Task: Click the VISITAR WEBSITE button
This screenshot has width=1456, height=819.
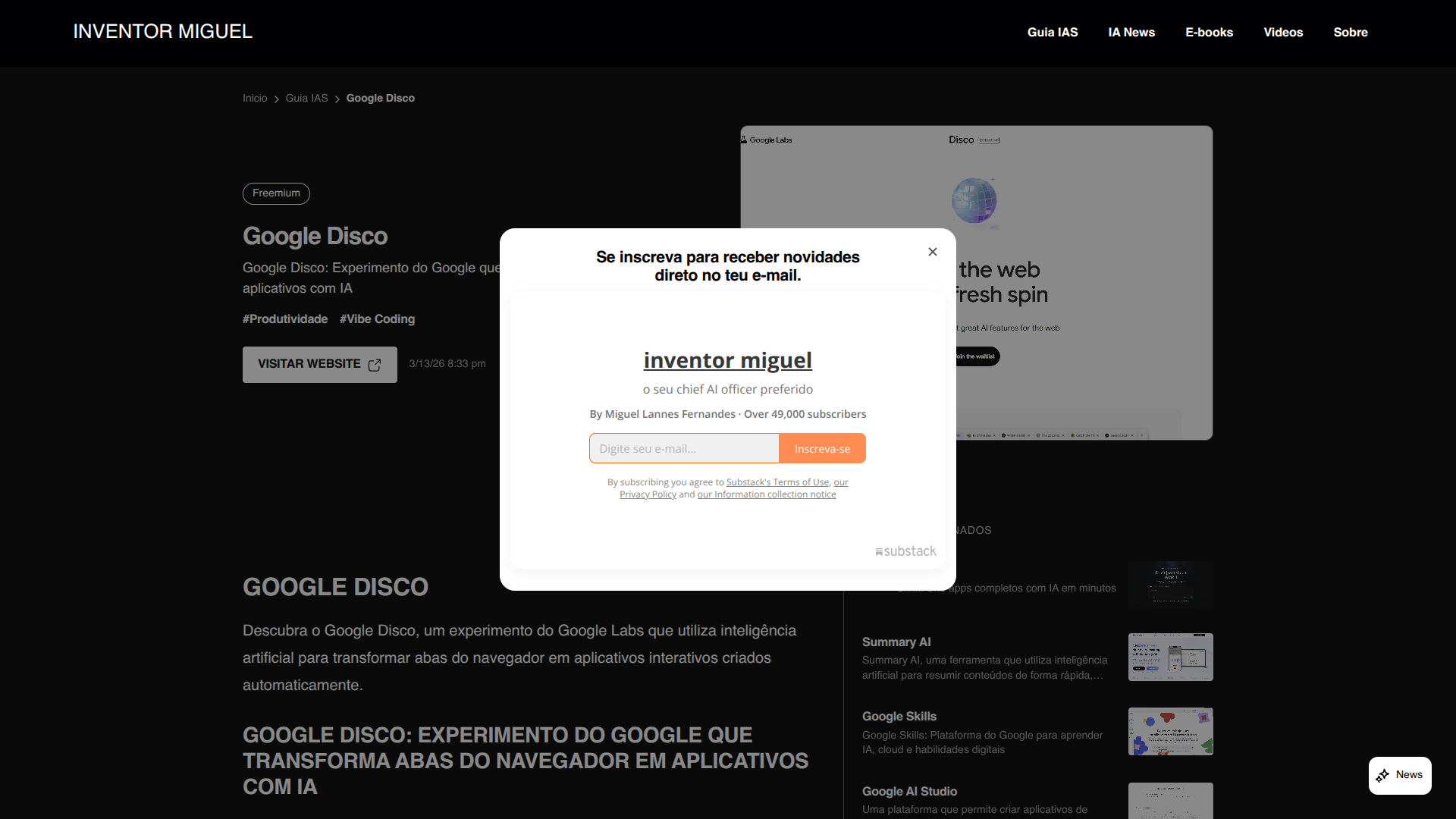Action: click(319, 365)
